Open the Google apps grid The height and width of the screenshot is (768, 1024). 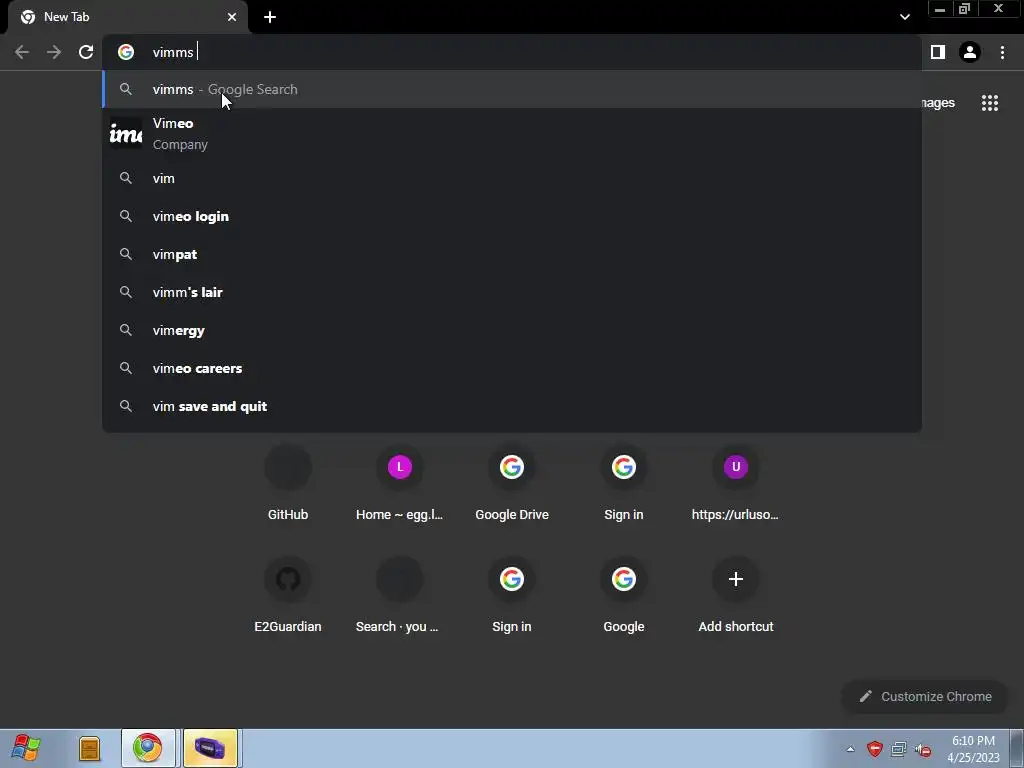pos(989,103)
